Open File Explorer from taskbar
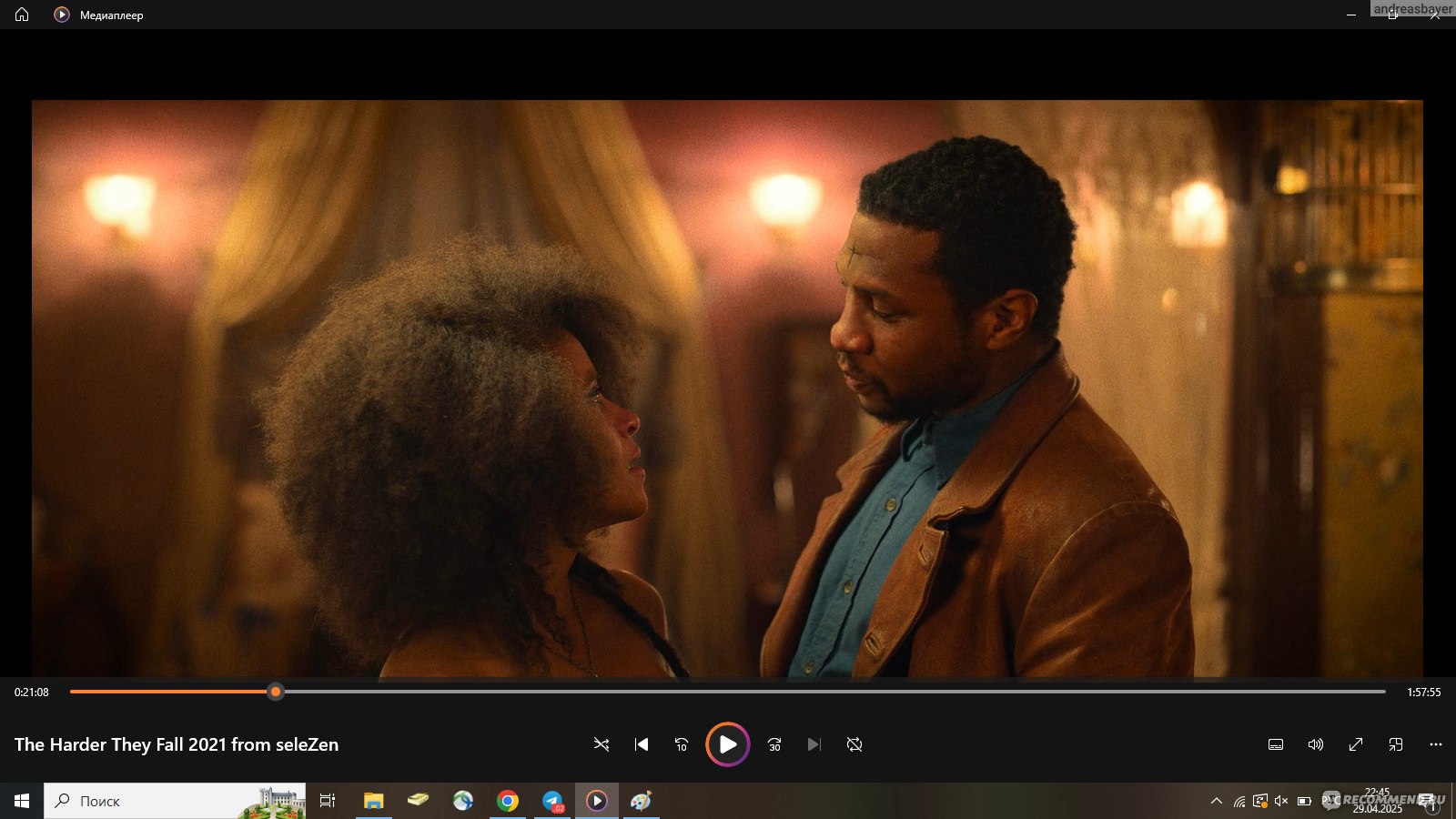Image resolution: width=1456 pixels, height=819 pixels. coord(374,801)
